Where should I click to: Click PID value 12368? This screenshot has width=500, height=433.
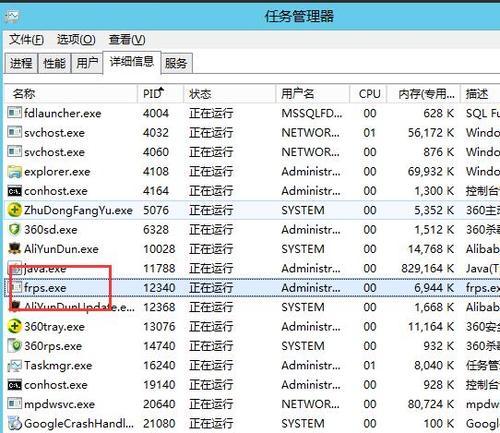pos(159,307)
